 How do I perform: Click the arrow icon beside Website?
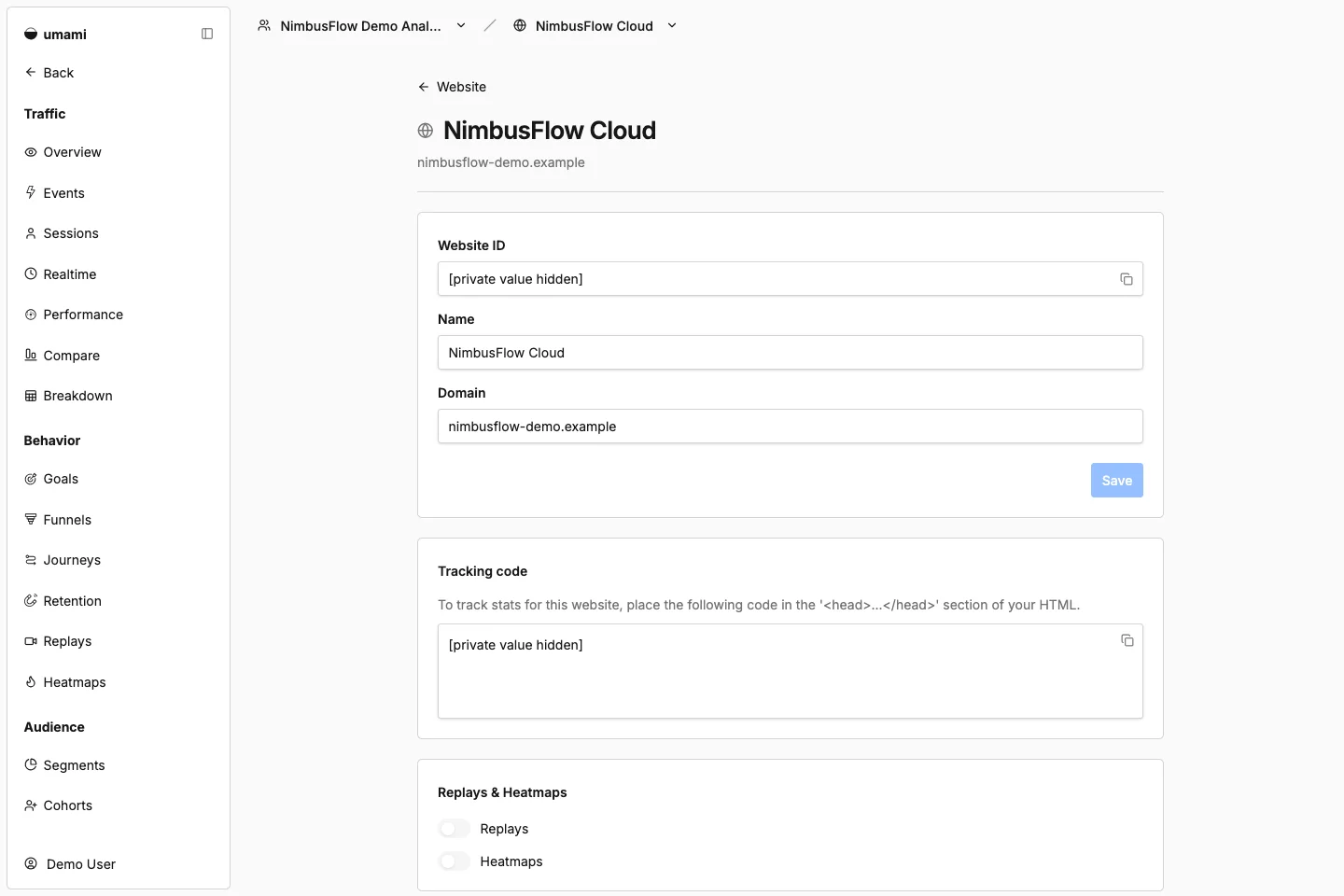click(x=424, y=87)
